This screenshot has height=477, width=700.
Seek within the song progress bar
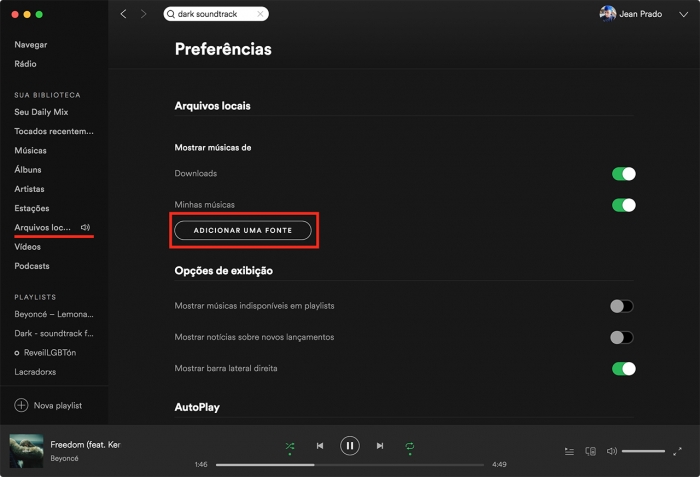[350, 464]
